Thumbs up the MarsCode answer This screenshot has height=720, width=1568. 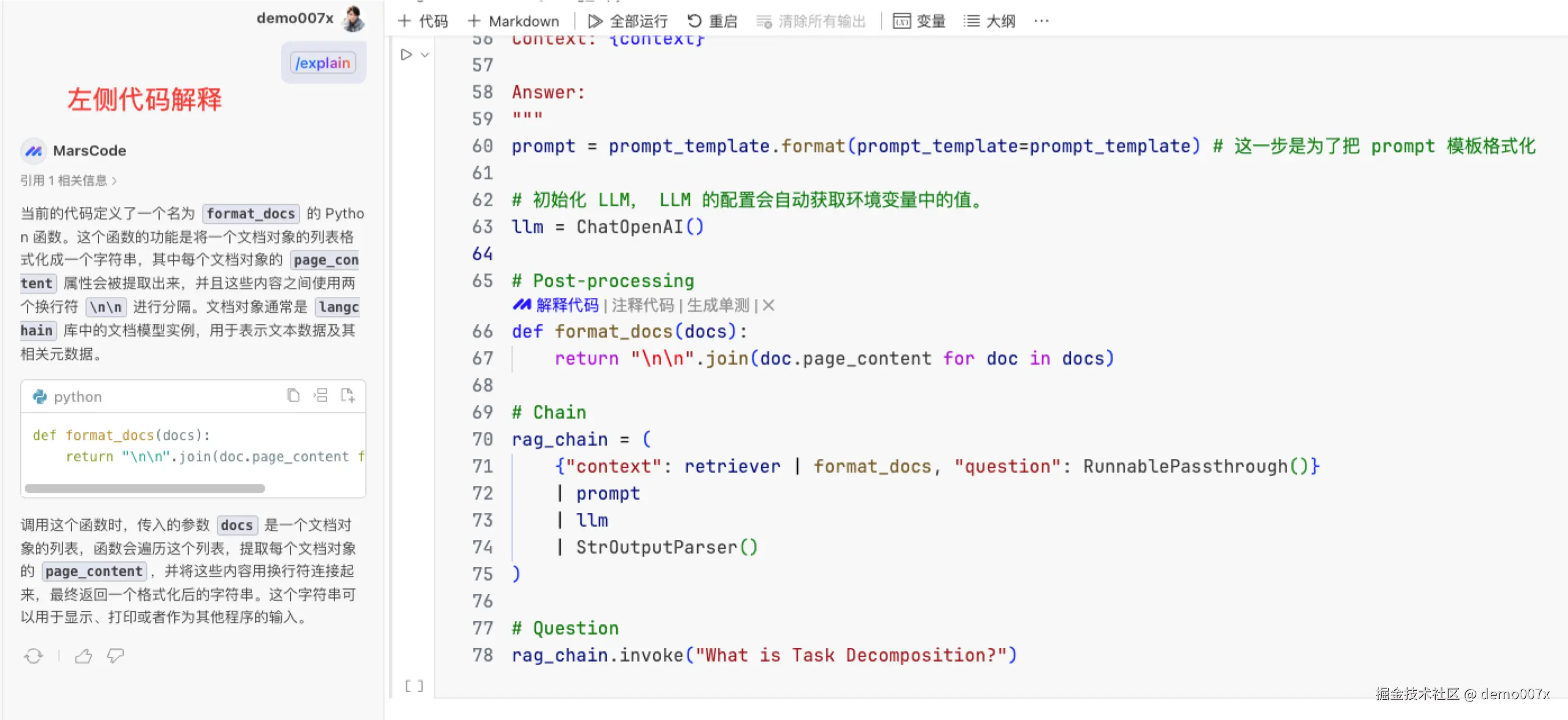[x=83, y=656]
